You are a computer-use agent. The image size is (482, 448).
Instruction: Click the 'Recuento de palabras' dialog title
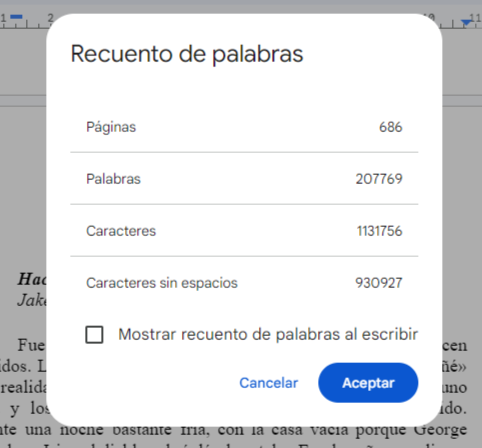point(187,54)
